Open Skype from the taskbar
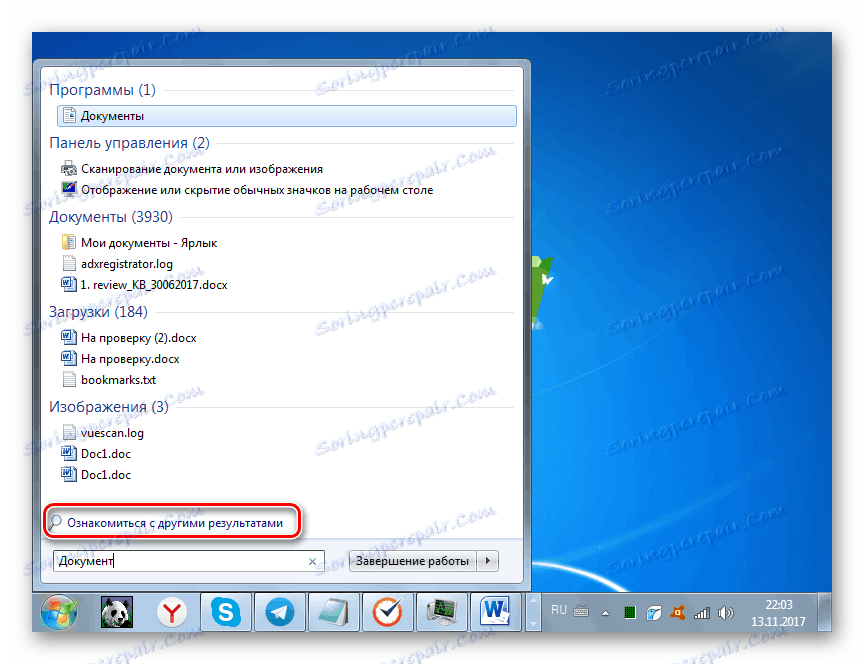This screenshot has width=864, height=664. point(226,612)
